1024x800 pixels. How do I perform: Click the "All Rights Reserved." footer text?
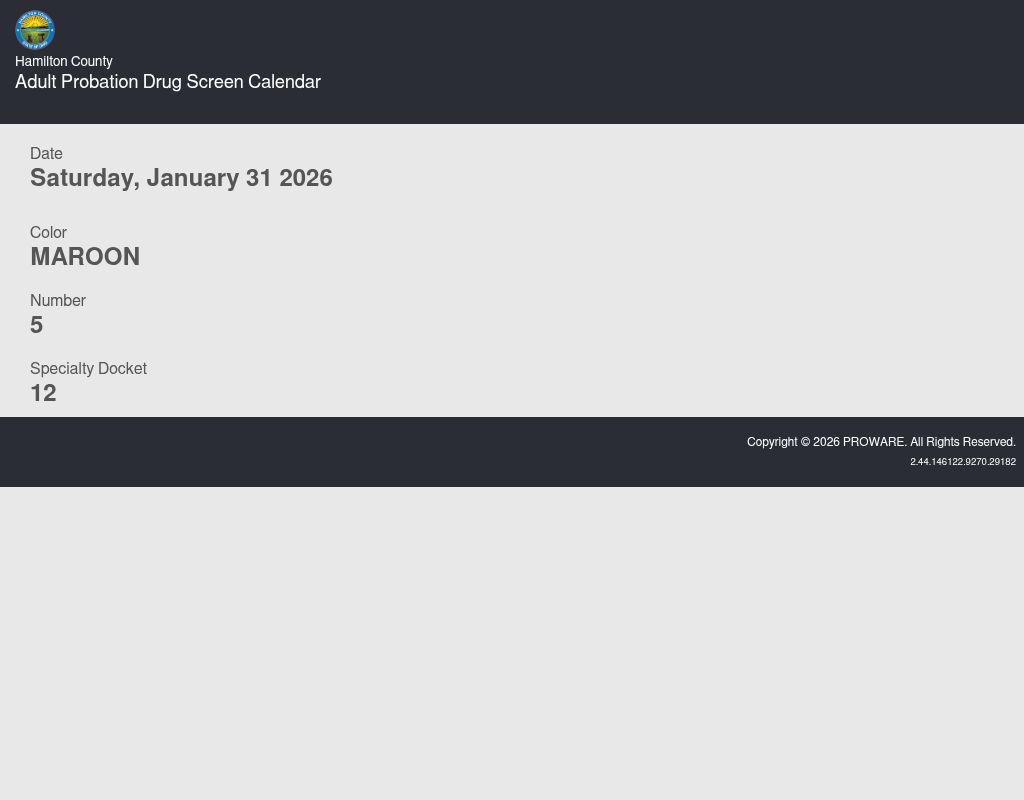click(962, 442)
